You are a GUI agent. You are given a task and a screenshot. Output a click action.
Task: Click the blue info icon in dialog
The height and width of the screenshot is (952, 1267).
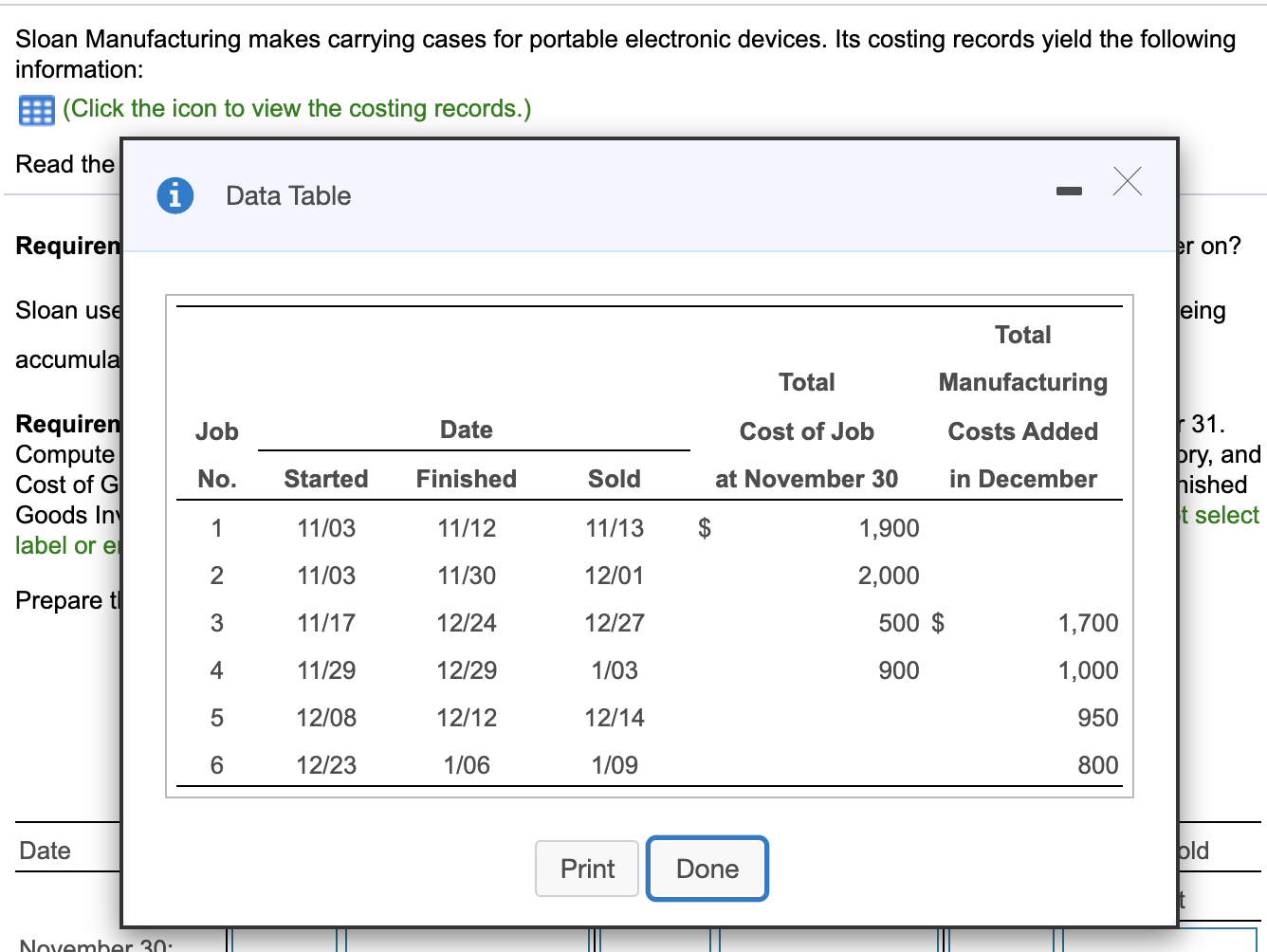coord(175,195)
